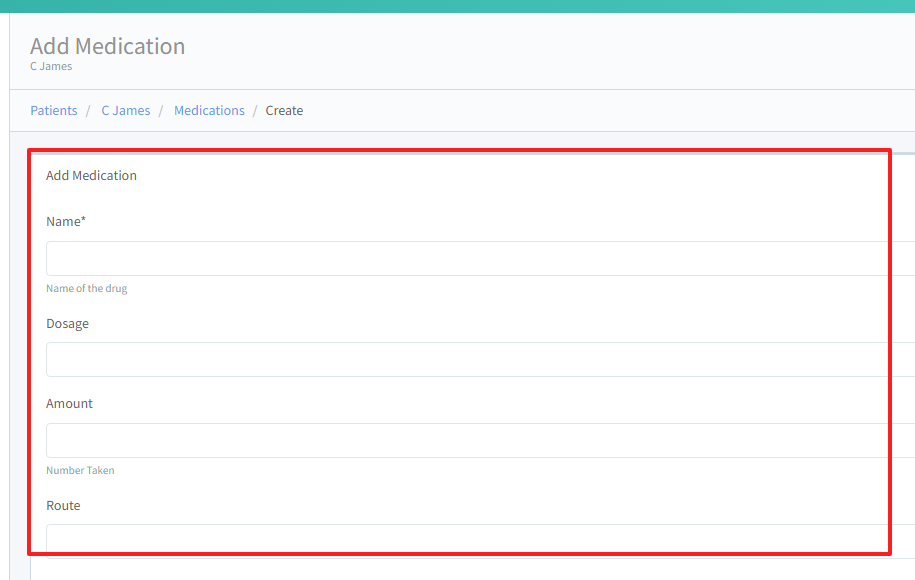Open the Patients breadcrumb link
915x580 pixels.
[54, 111]
